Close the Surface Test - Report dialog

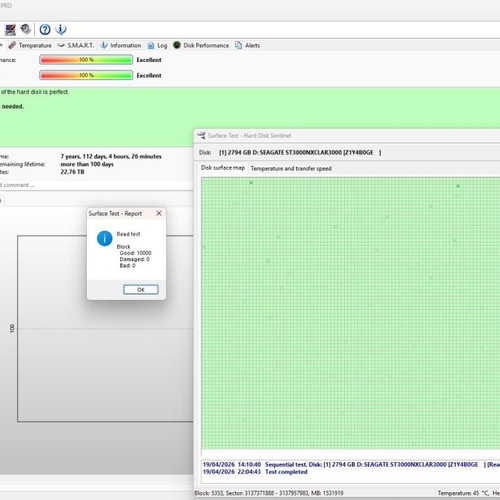(x=159, y=213)
